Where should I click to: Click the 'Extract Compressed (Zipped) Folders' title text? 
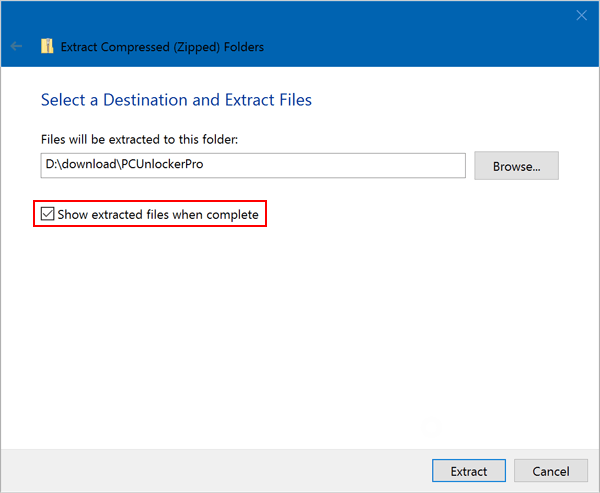point(163,47)
